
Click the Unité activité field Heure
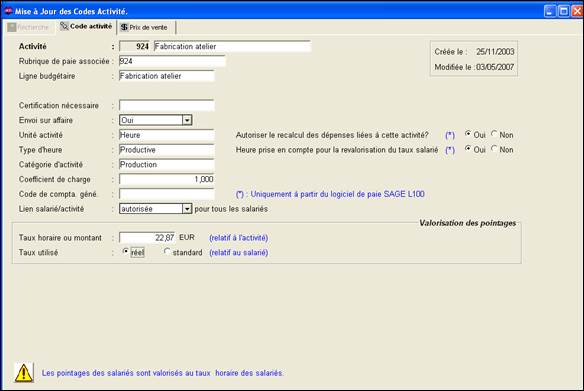coord(166,135)
